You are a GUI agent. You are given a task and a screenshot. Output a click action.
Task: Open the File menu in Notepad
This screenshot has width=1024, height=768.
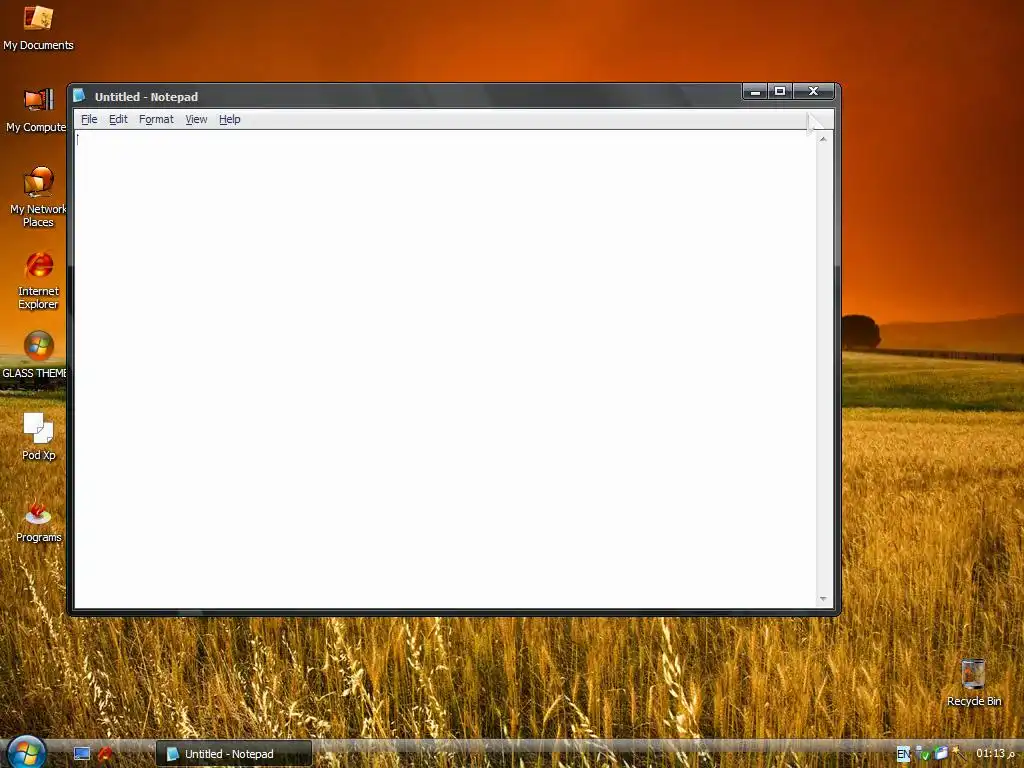point(89,119)
